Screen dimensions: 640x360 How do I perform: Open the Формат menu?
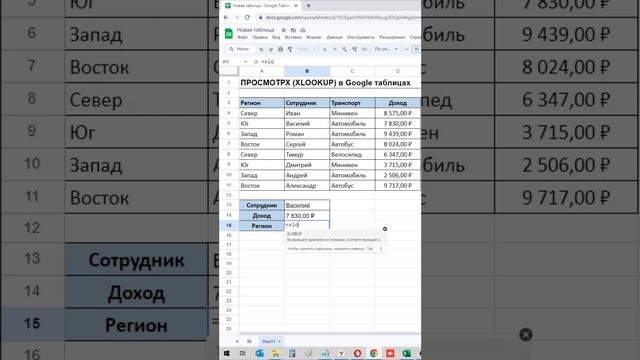[x=314, y=38]
